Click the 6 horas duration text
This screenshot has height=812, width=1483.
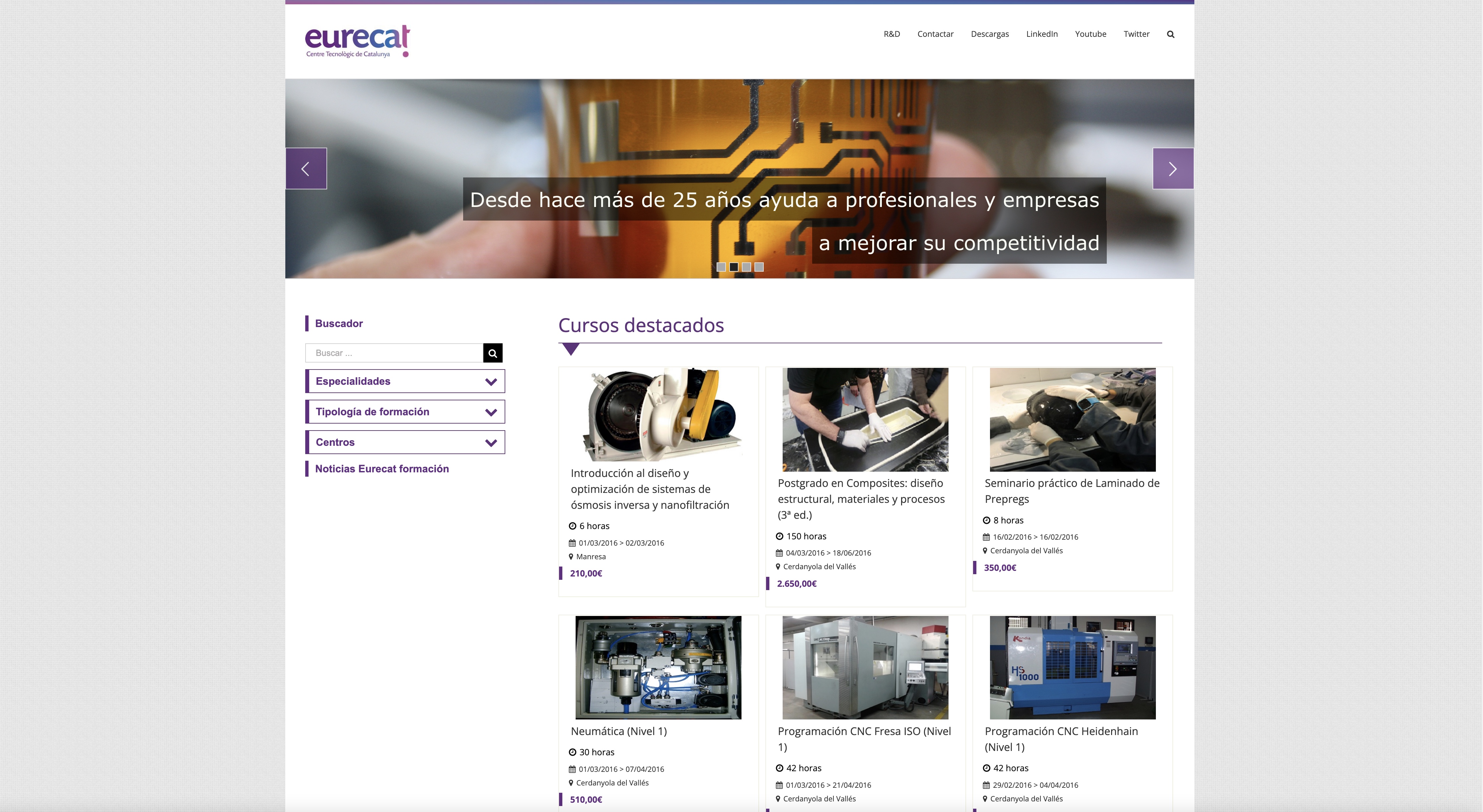pos(594,526)
